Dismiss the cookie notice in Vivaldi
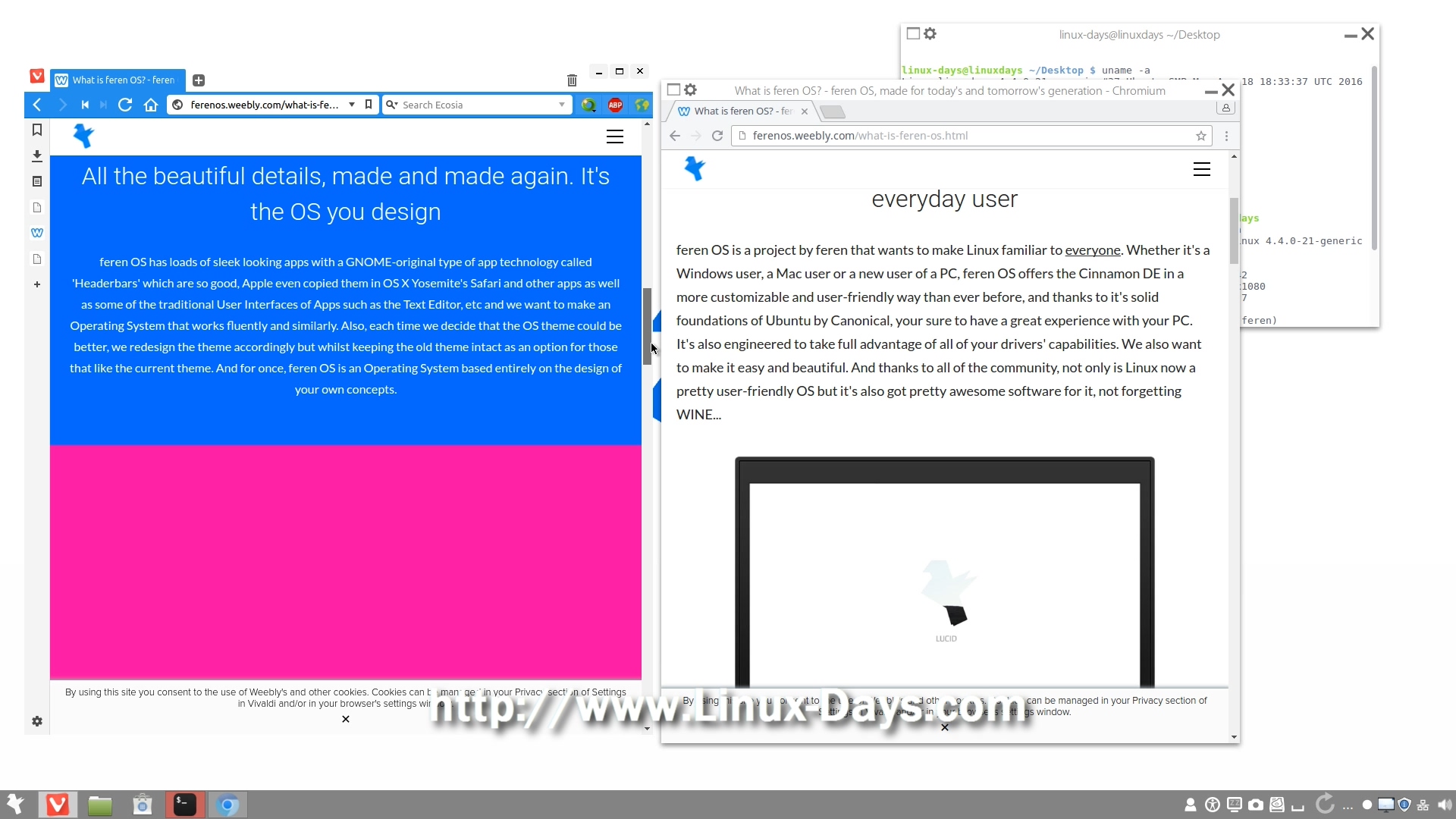 (x=346, y=719)
